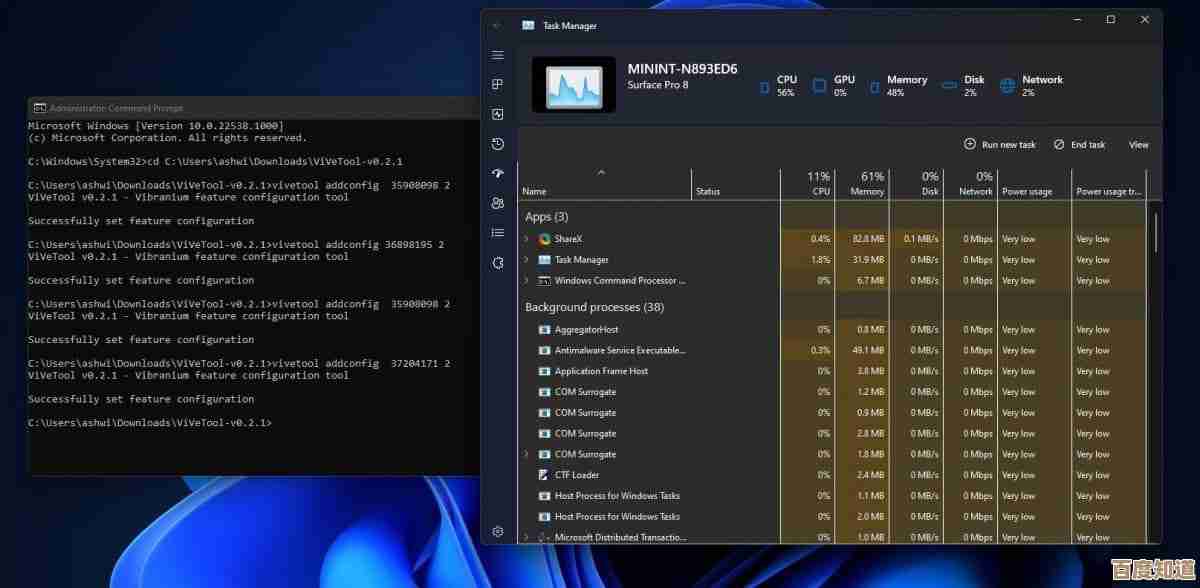The image size is (1200, 588).
Task: Open the Users page icon
Action: (x=497, y=203)
